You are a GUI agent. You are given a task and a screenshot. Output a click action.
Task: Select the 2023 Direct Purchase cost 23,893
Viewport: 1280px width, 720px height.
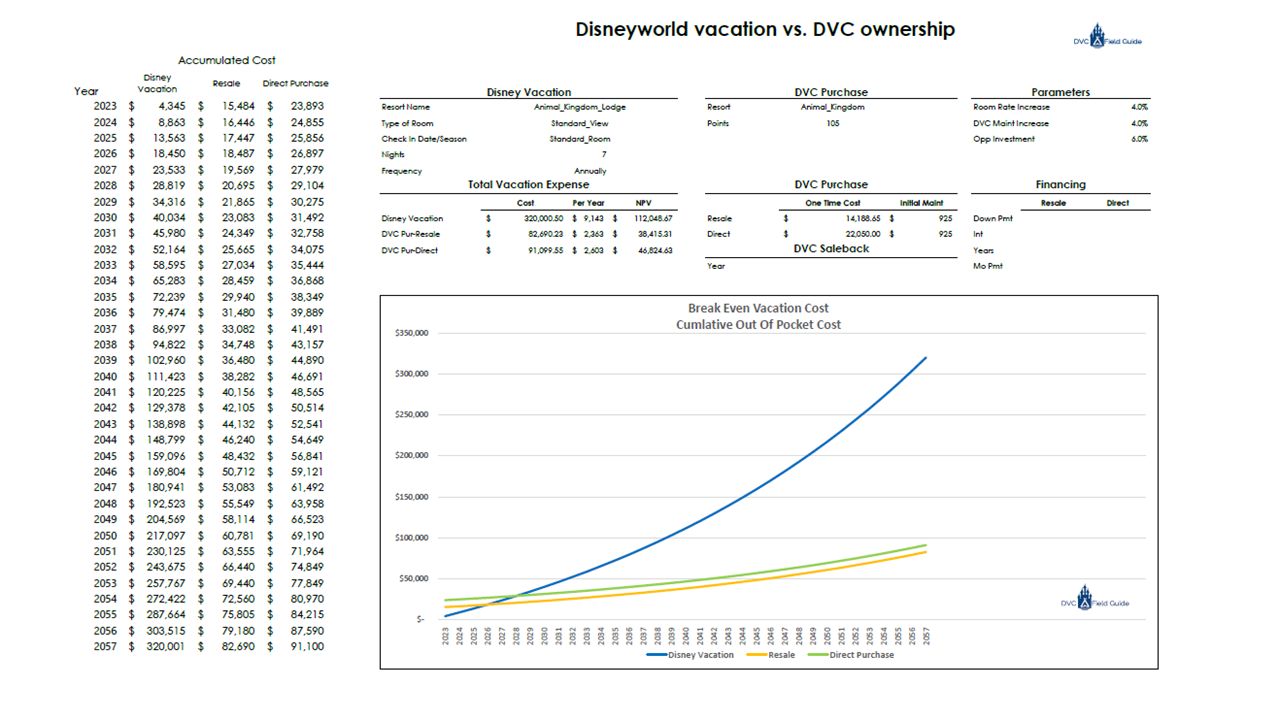(x=307, y=106)
